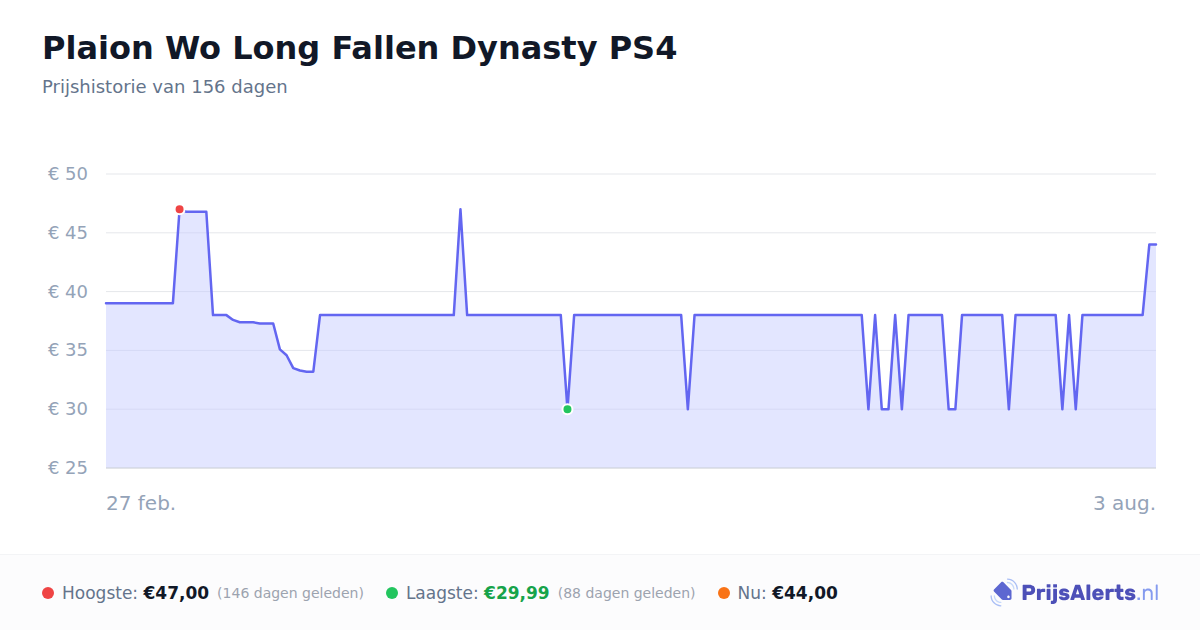Click the chart title Plaion Wo Long Fallen Dynasty PS4
1200x630 pixels.
tap(359, 48)
